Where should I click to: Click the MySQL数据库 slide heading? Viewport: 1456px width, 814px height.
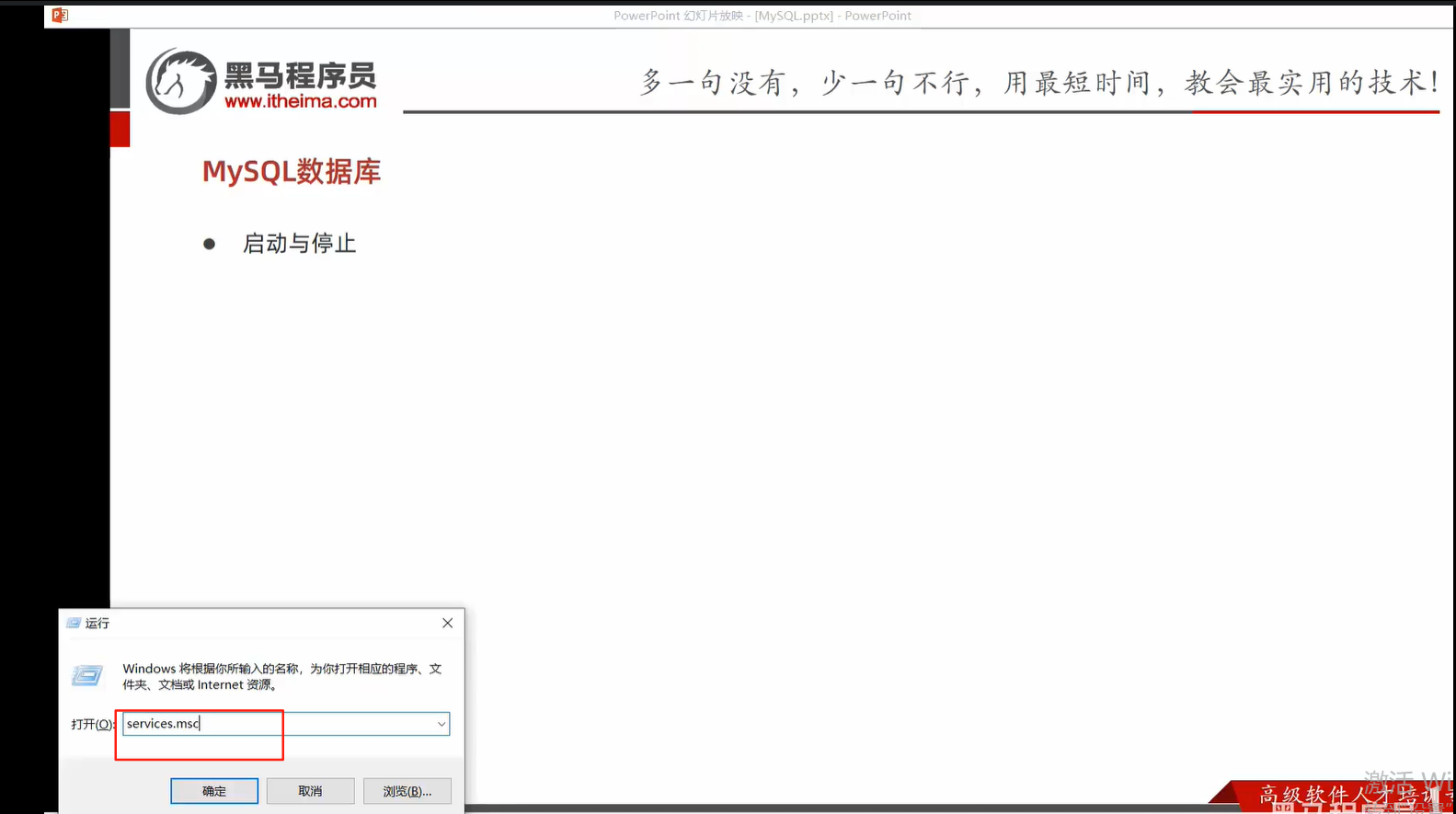(x=292, y=171)
